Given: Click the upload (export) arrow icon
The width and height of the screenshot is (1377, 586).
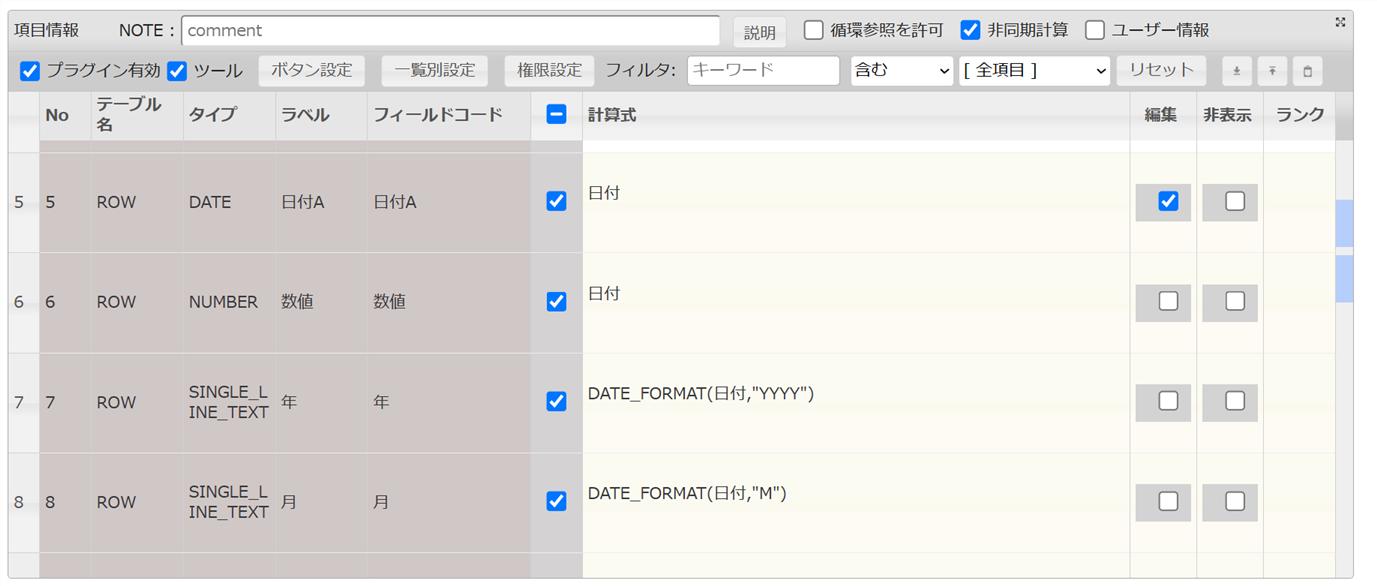Looking at the screenshot, I should pyautogui.click(x=1272, y=71).
